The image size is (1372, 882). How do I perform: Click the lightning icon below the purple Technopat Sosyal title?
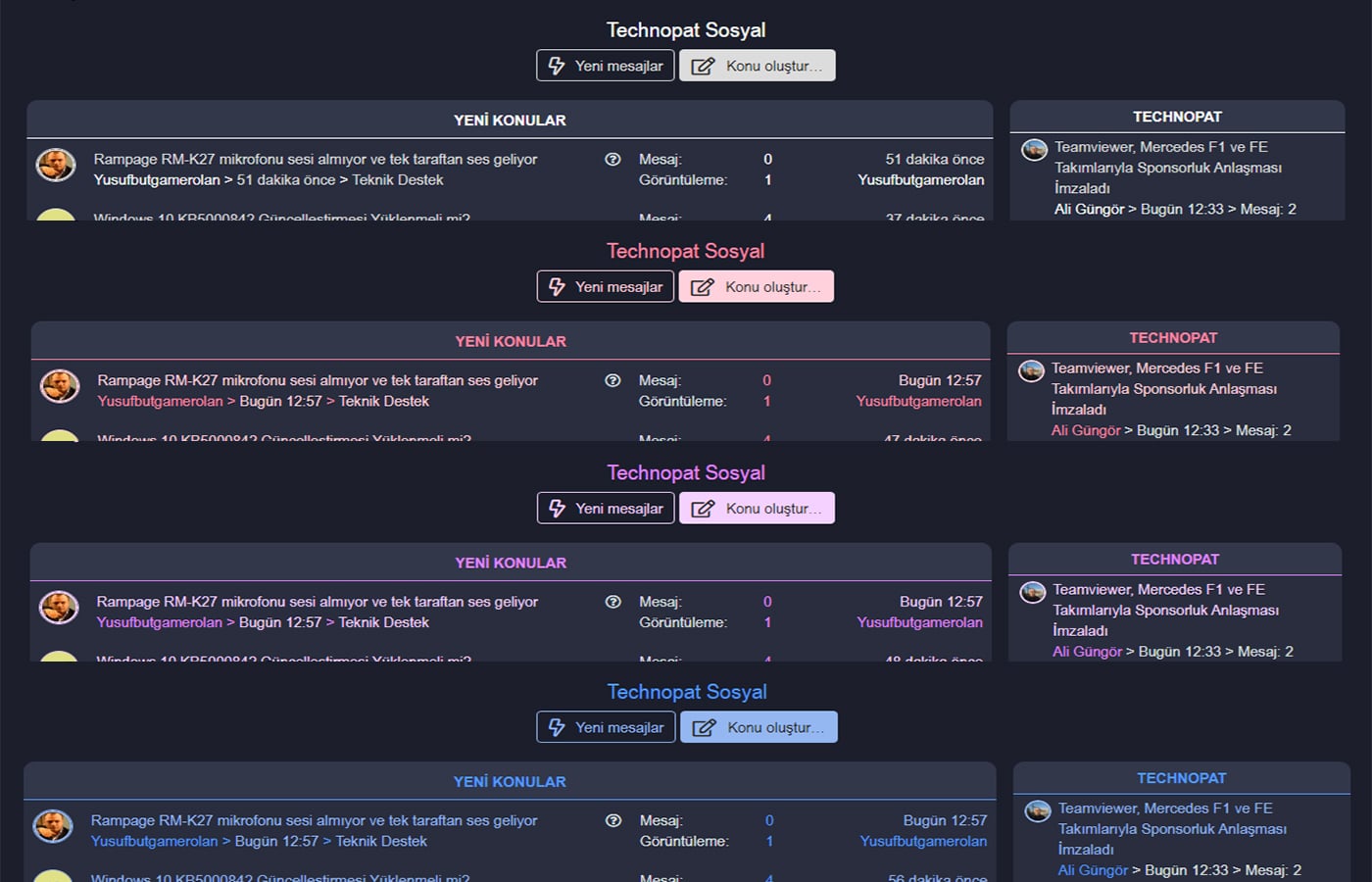click(x=557, y=508)
